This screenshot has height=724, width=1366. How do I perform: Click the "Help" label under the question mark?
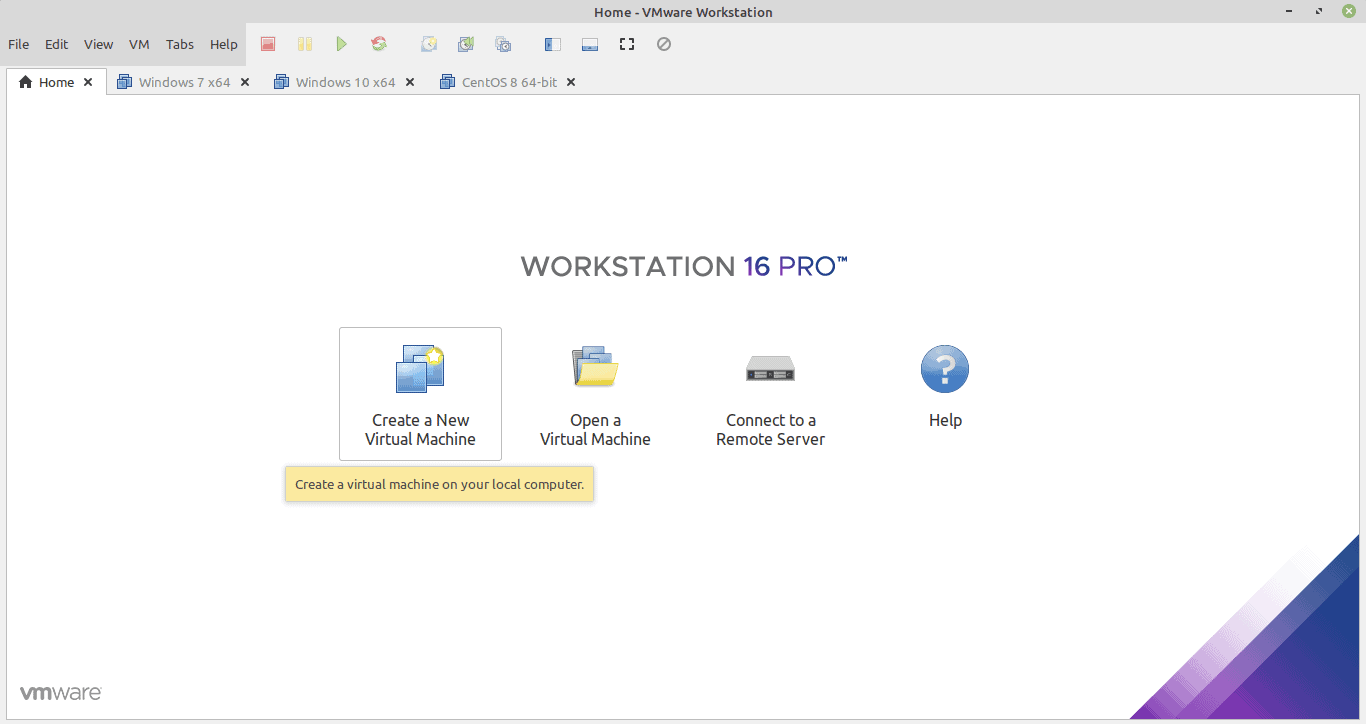click(945, 420)
